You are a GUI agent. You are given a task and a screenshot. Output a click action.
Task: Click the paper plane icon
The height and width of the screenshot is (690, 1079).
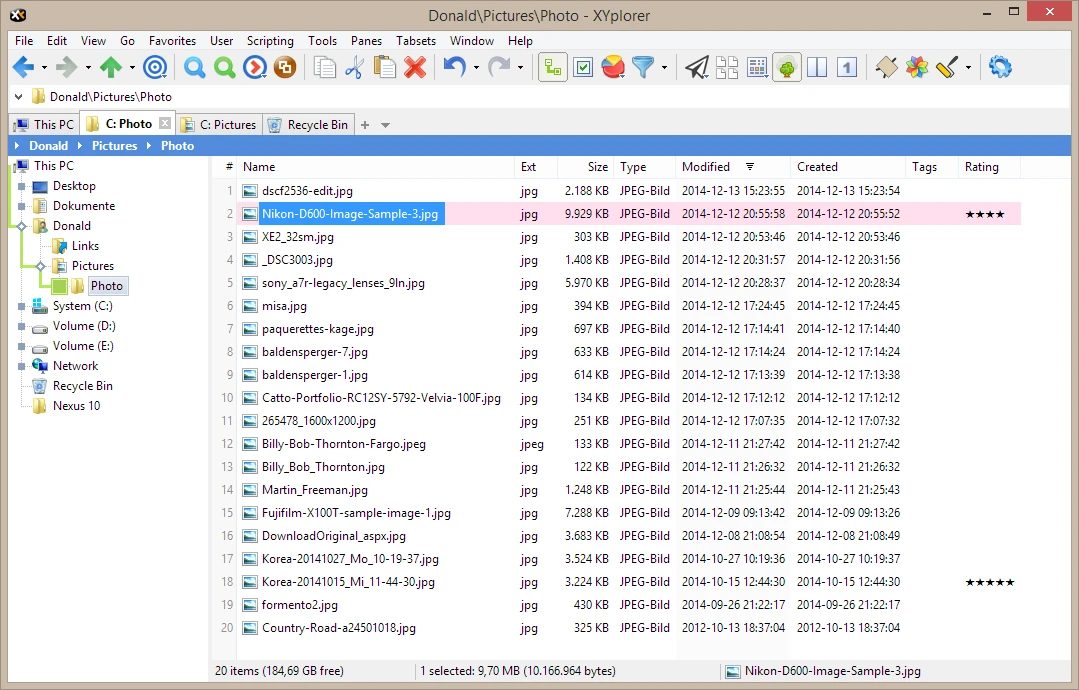[696, 68]
